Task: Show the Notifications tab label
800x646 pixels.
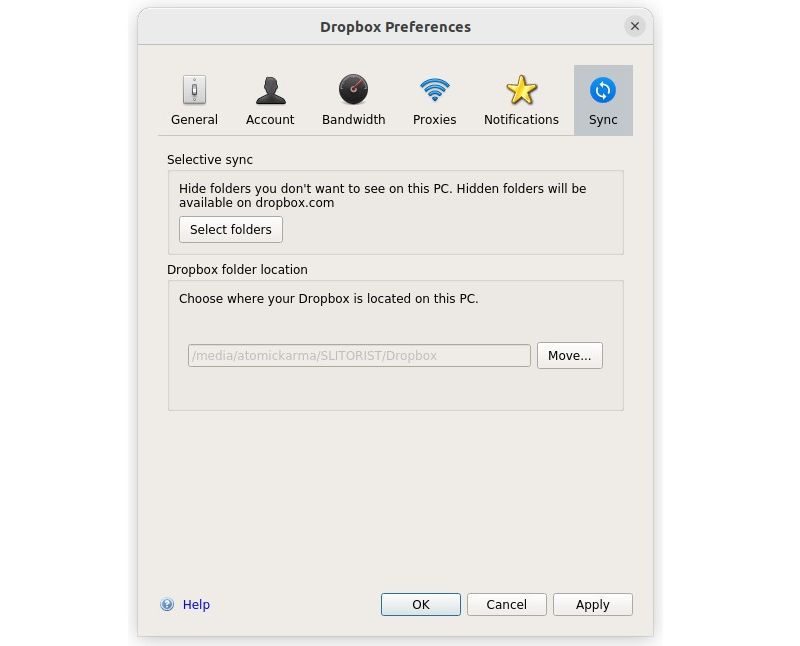Action: pyautogui.click(x=521, y=120)
